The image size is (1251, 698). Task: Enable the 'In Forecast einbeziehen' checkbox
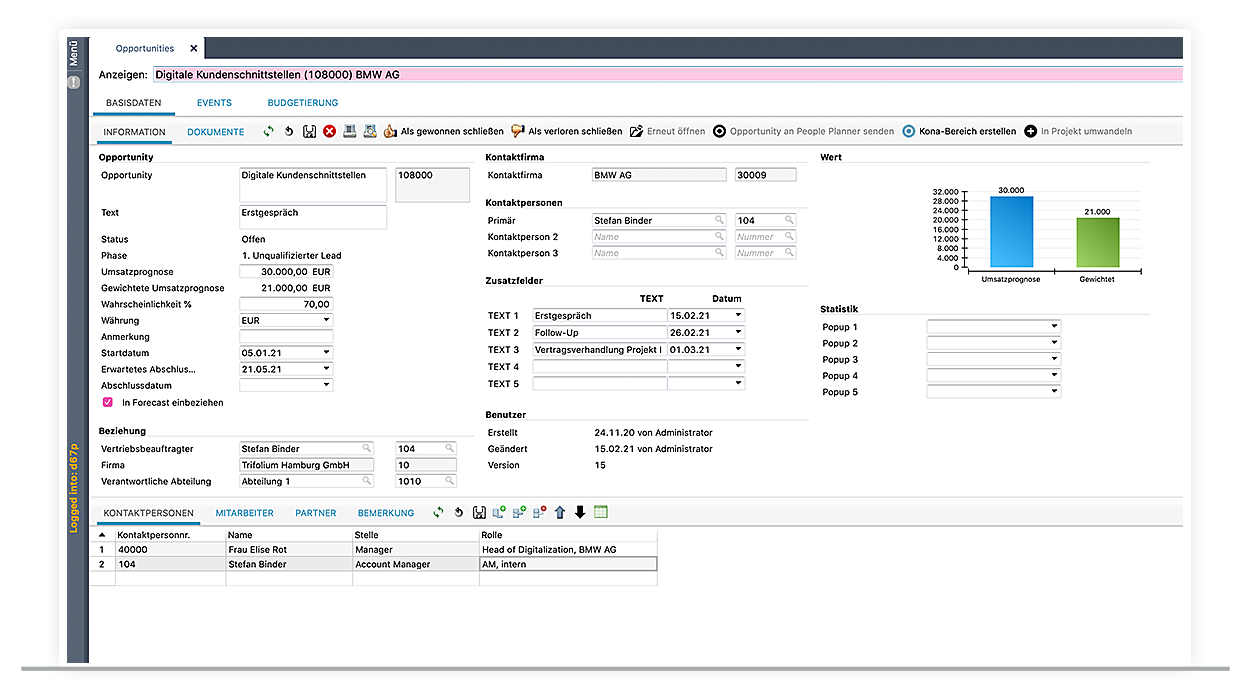[106, 402]
